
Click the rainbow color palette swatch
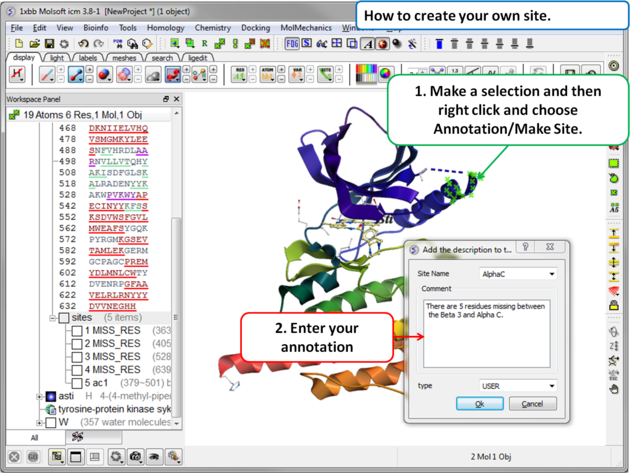[x=368, y=74]
